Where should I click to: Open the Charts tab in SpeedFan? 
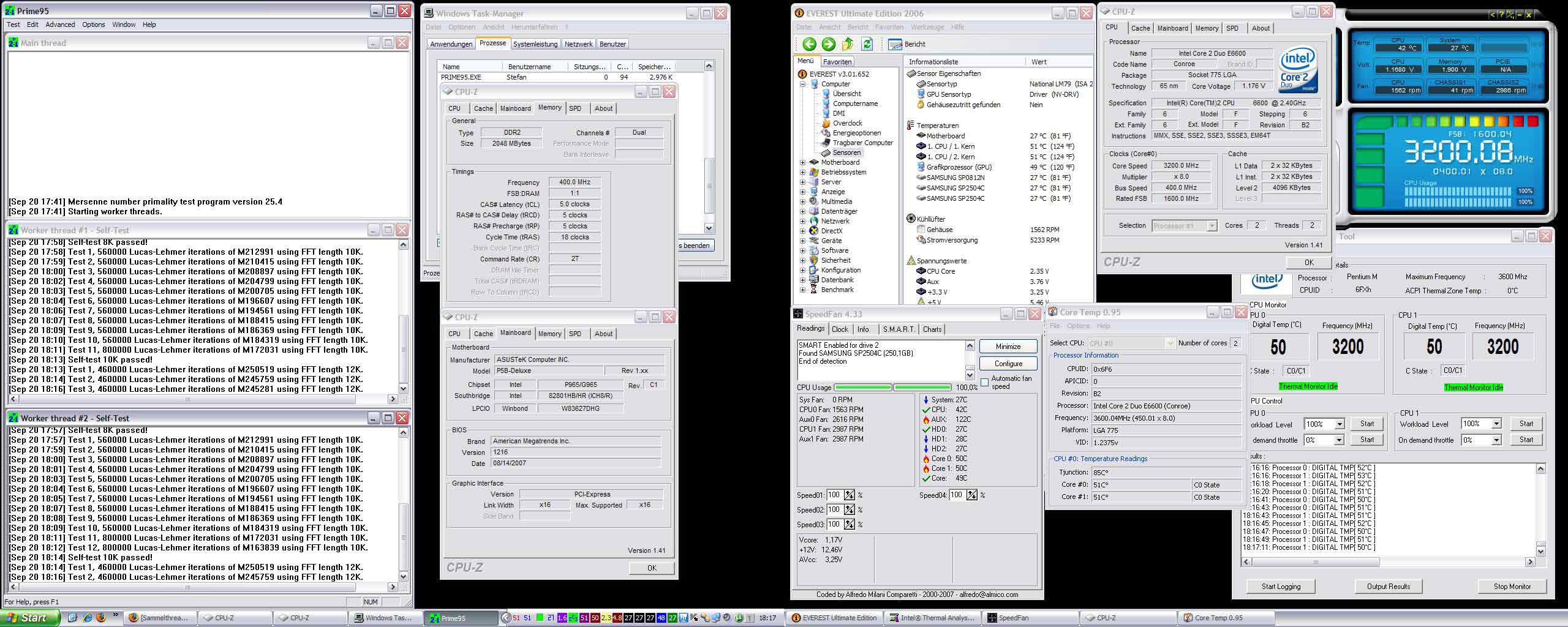(932, 329)
